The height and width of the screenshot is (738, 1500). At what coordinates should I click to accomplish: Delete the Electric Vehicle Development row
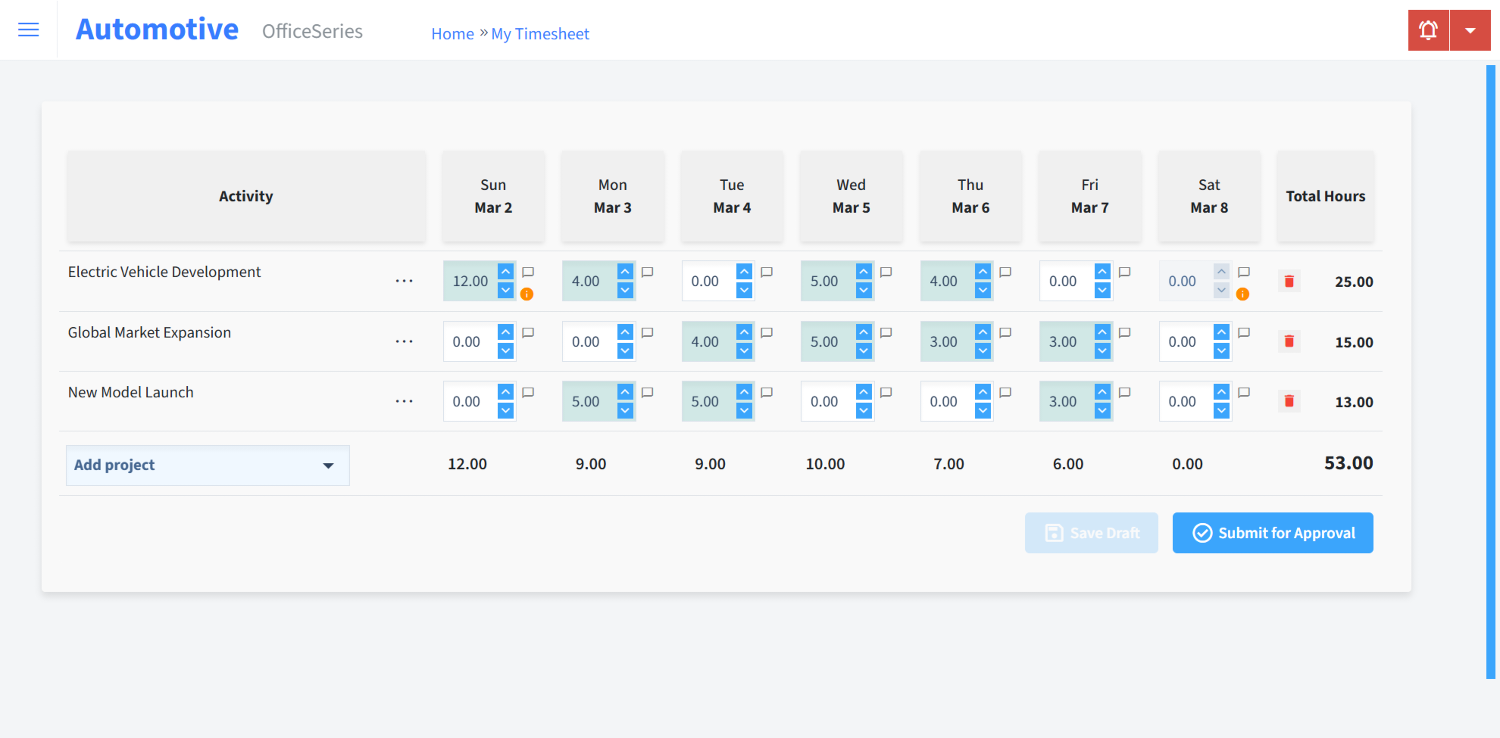1288,281
